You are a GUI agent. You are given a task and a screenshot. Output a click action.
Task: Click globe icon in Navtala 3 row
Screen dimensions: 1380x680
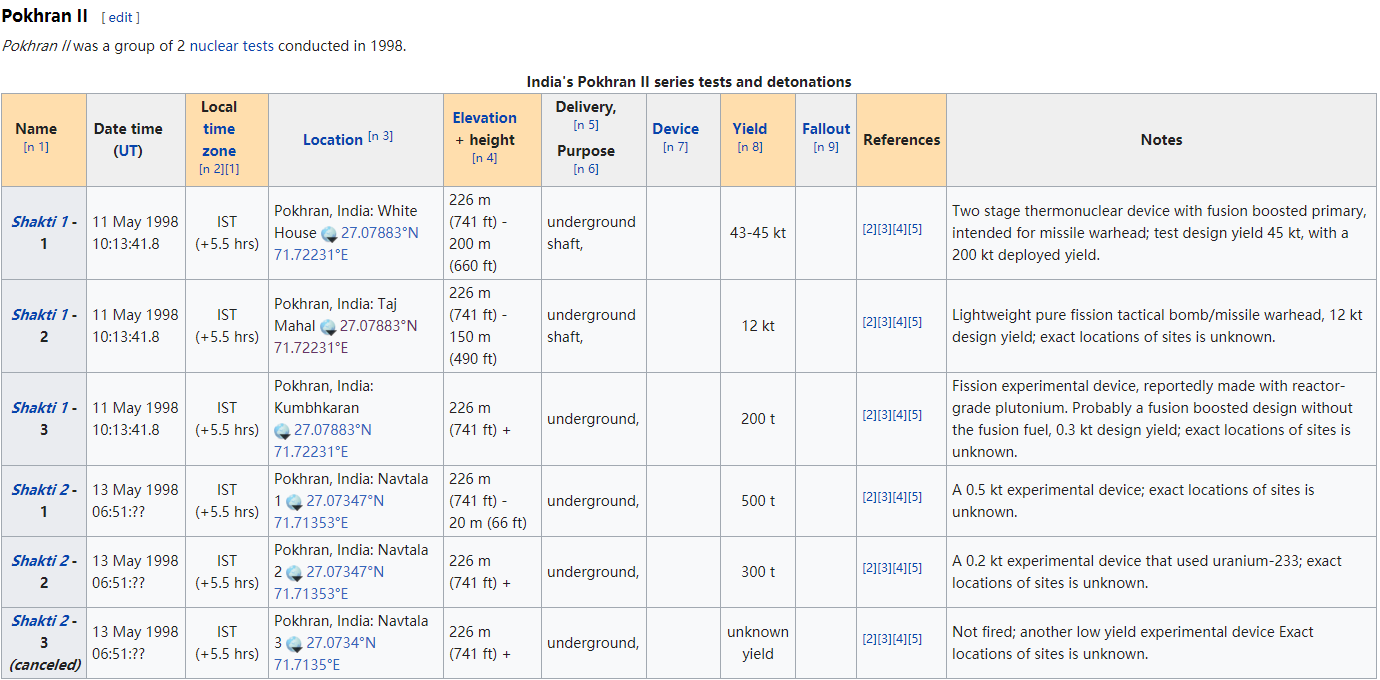(x=295, y=644)
